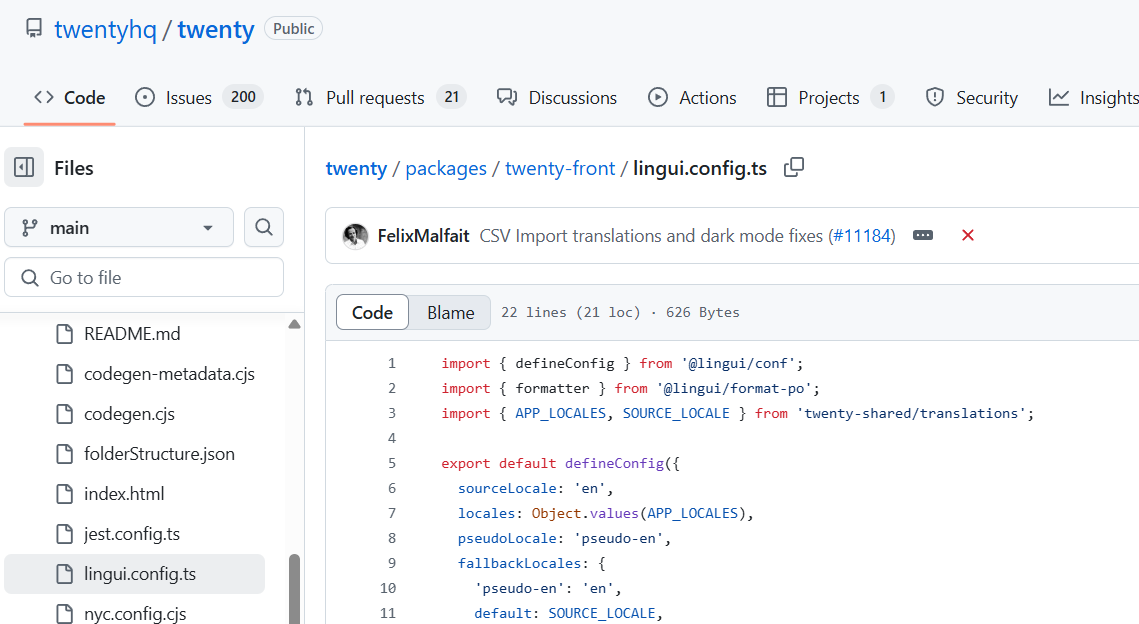Screen dimensions: 1139x624
Task: Click FelixMalfait's avatar
Action: coord(355,235)
